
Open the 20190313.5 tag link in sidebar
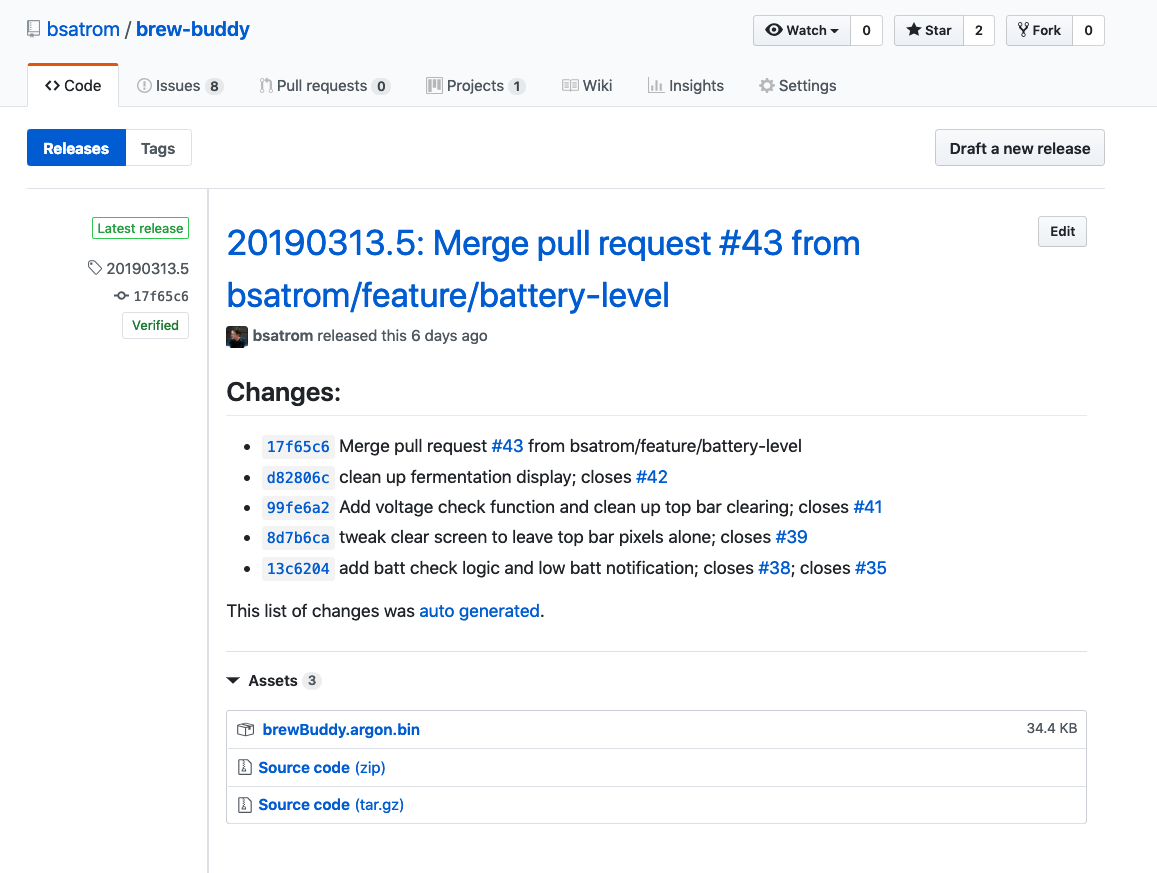[x=148, y=268]
